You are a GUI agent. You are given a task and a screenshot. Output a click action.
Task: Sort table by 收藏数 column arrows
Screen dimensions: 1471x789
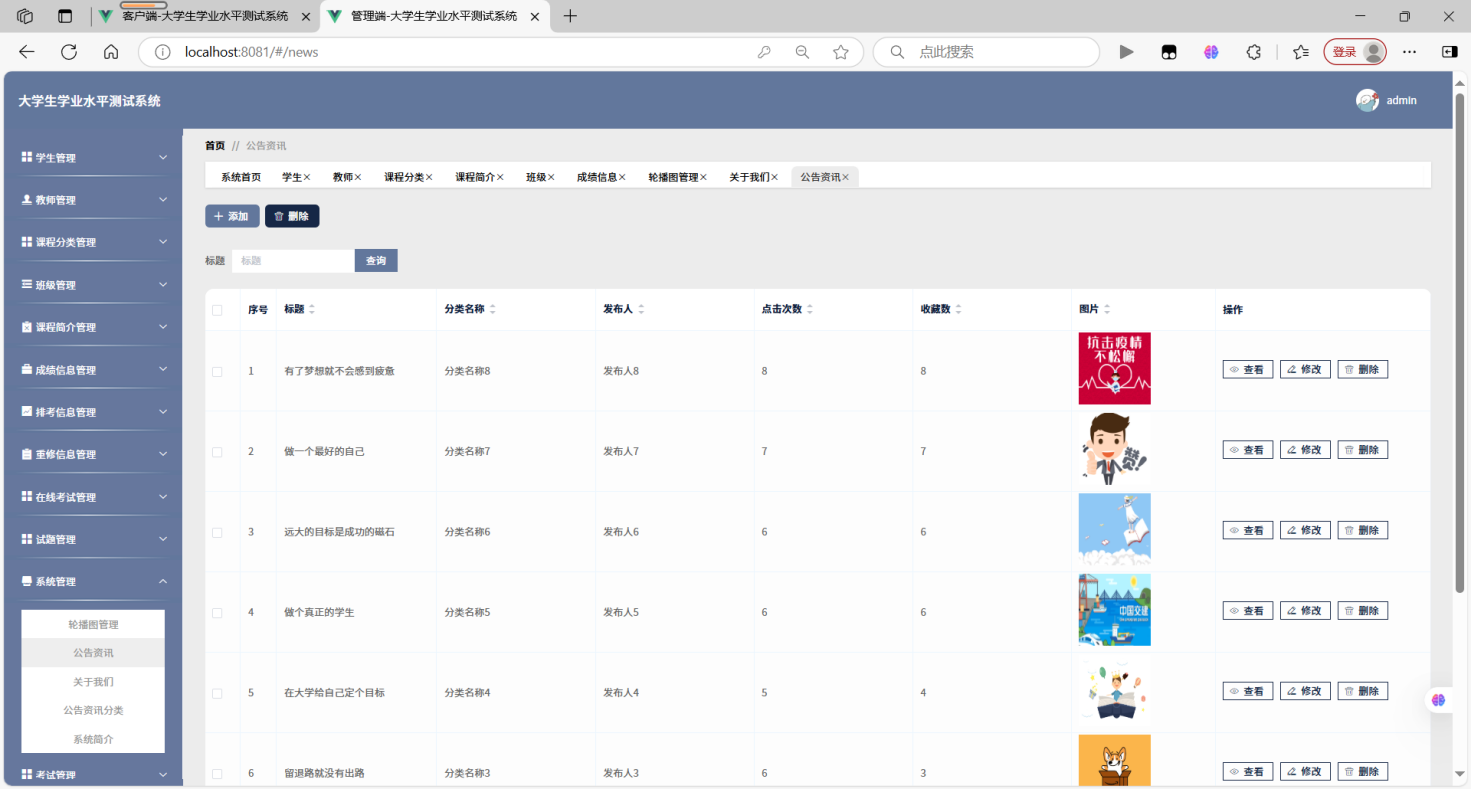click(x=958, y=310)
